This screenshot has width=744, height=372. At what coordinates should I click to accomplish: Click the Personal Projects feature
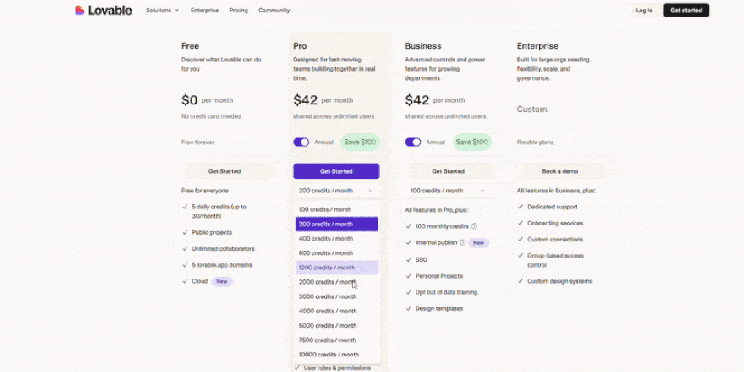click(439, 276)
